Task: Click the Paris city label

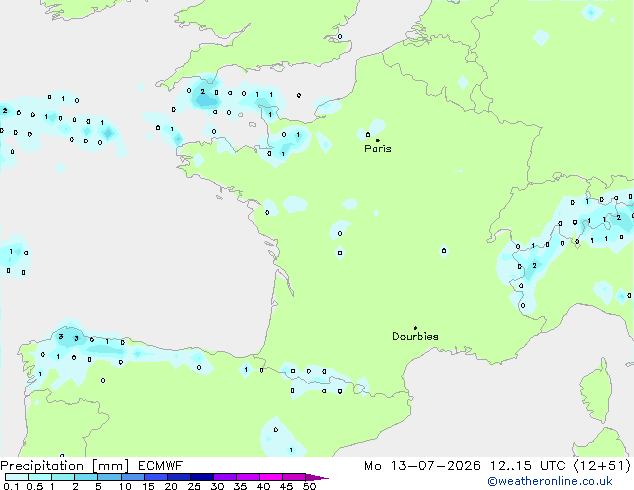Action: (x=378, y=149)
